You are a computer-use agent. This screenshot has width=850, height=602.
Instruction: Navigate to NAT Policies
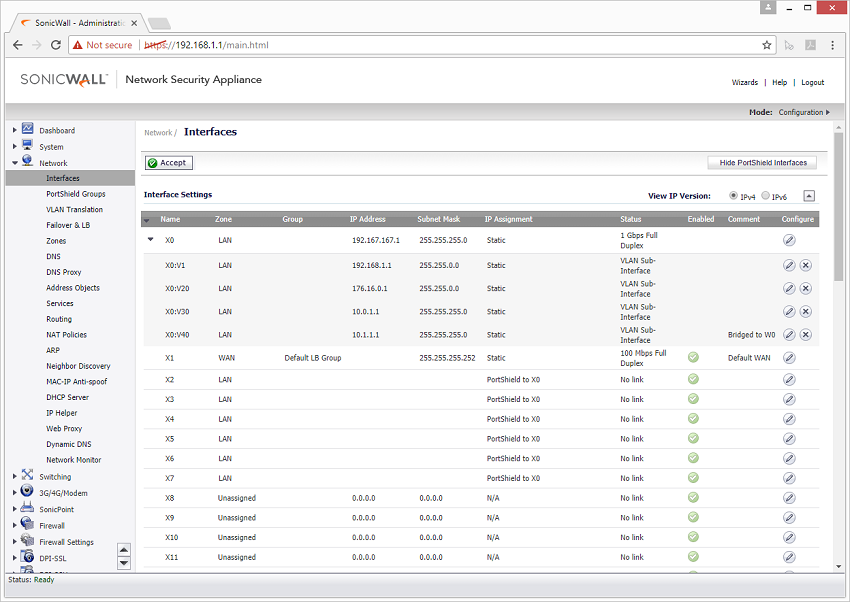tap(66, 335)
